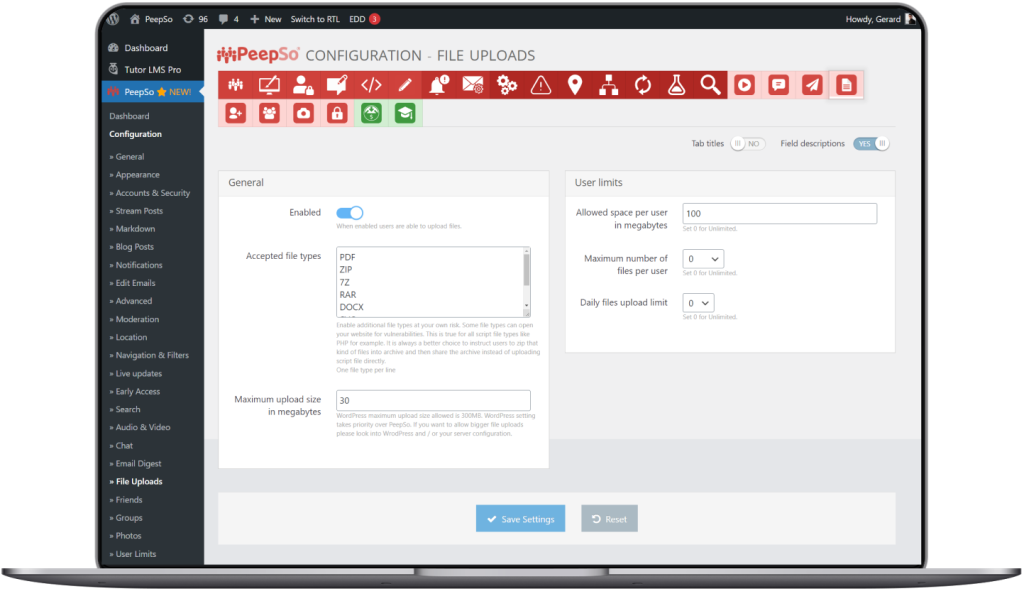Open PeepSo NEW! sidebar menu
The height and width of the screenshot is (596, 1024).
pos(153,91)
